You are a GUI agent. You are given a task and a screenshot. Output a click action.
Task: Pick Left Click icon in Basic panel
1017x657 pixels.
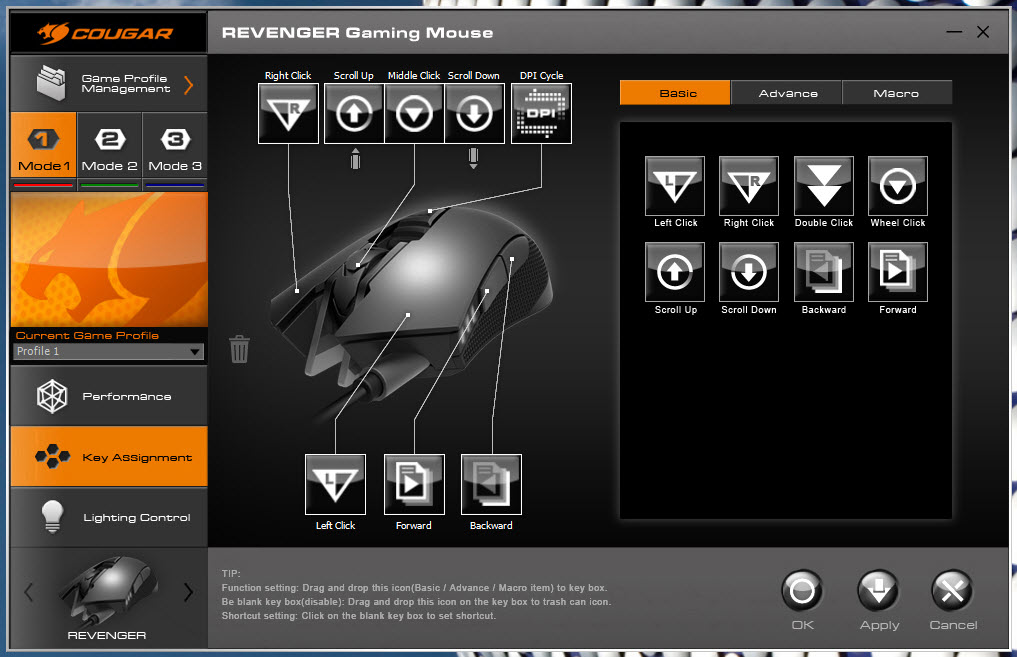click(x=675, y=186)
